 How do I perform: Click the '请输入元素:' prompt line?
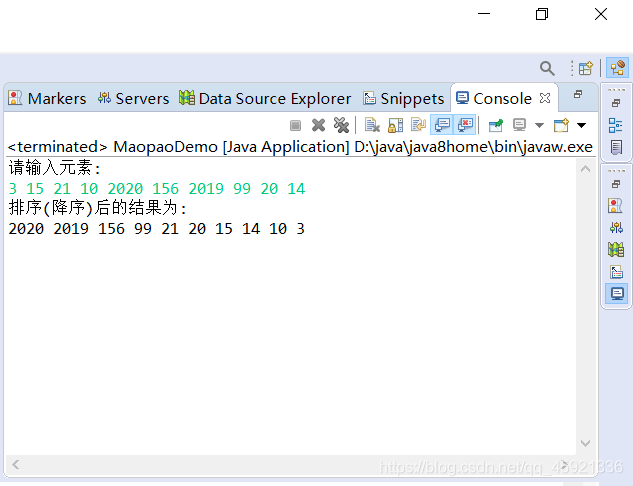tap(54, 168)
